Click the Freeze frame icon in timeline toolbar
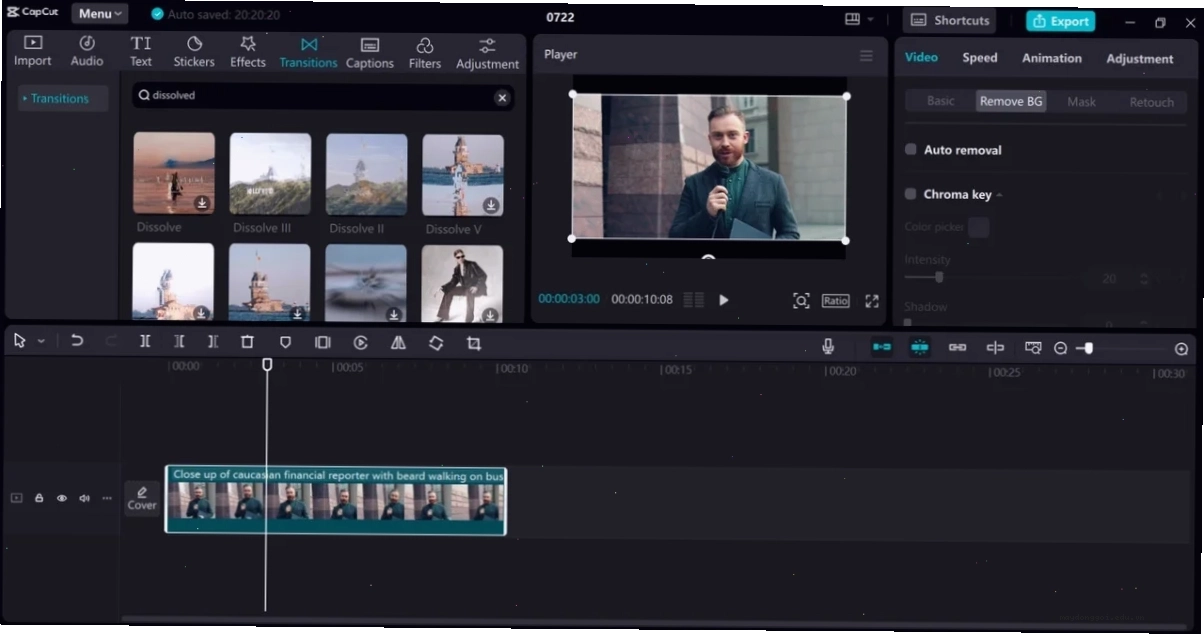Image resolution: width=1204 pixels, height=634 pixels. (x=323, y=342)
